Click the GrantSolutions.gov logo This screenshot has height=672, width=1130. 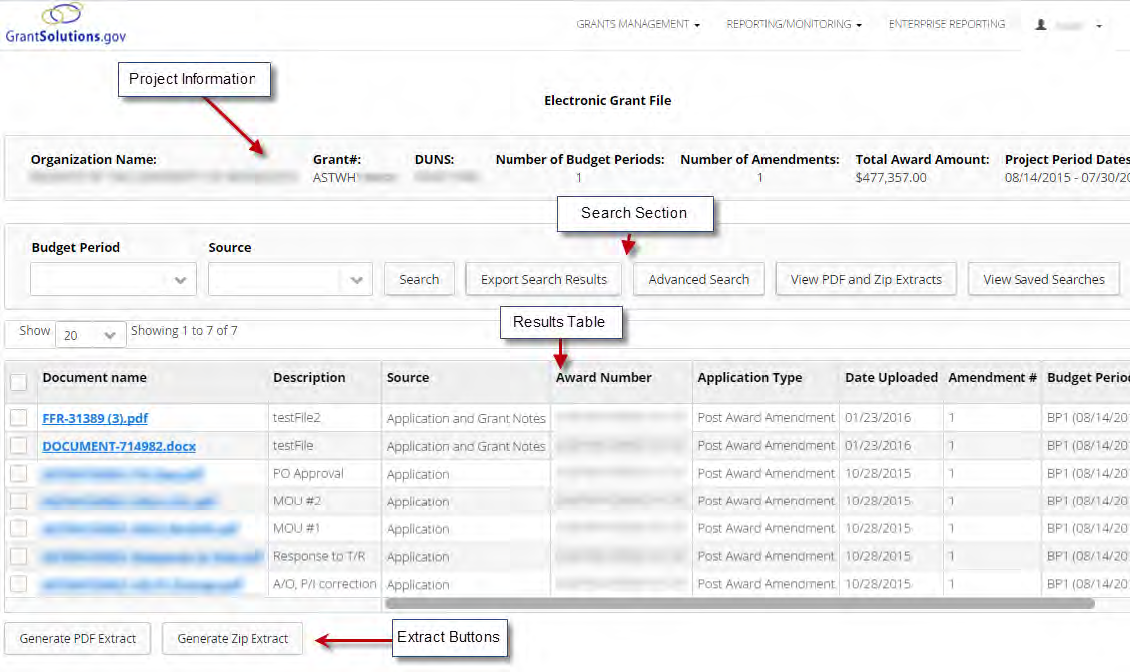(x=66, y=24)
